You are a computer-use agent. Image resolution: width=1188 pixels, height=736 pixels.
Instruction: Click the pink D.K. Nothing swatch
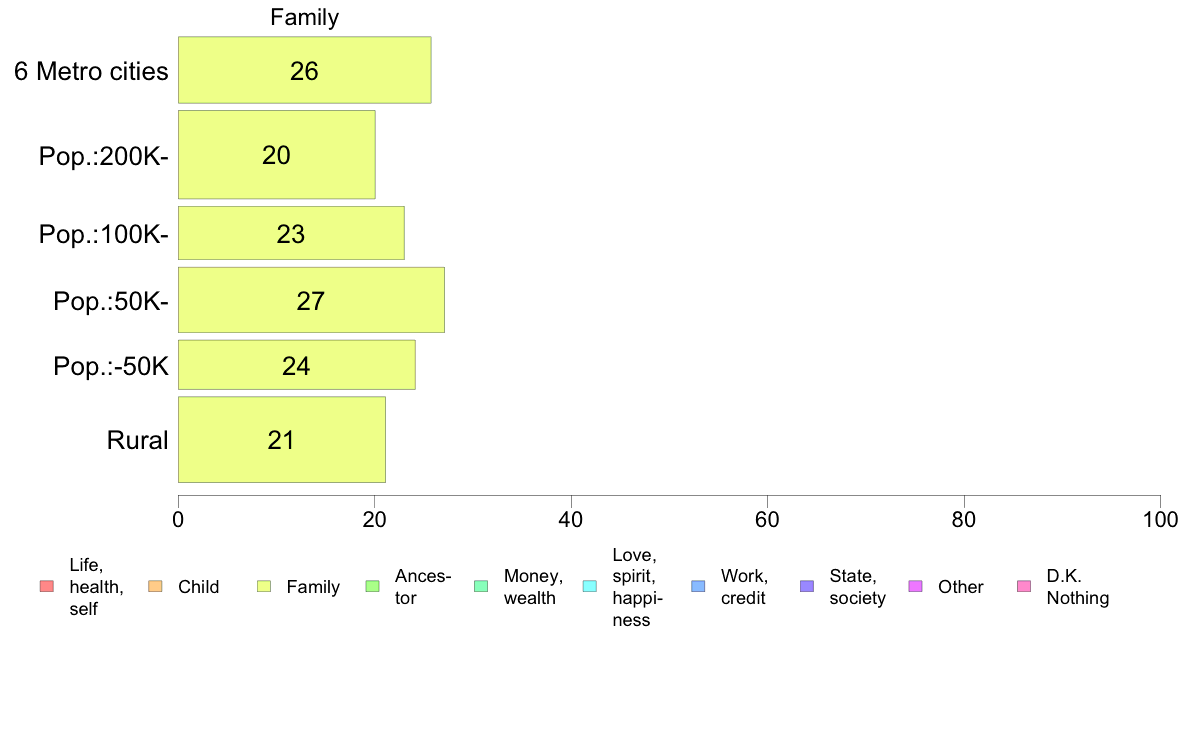pyautogui.click(x=1024, y=587)
